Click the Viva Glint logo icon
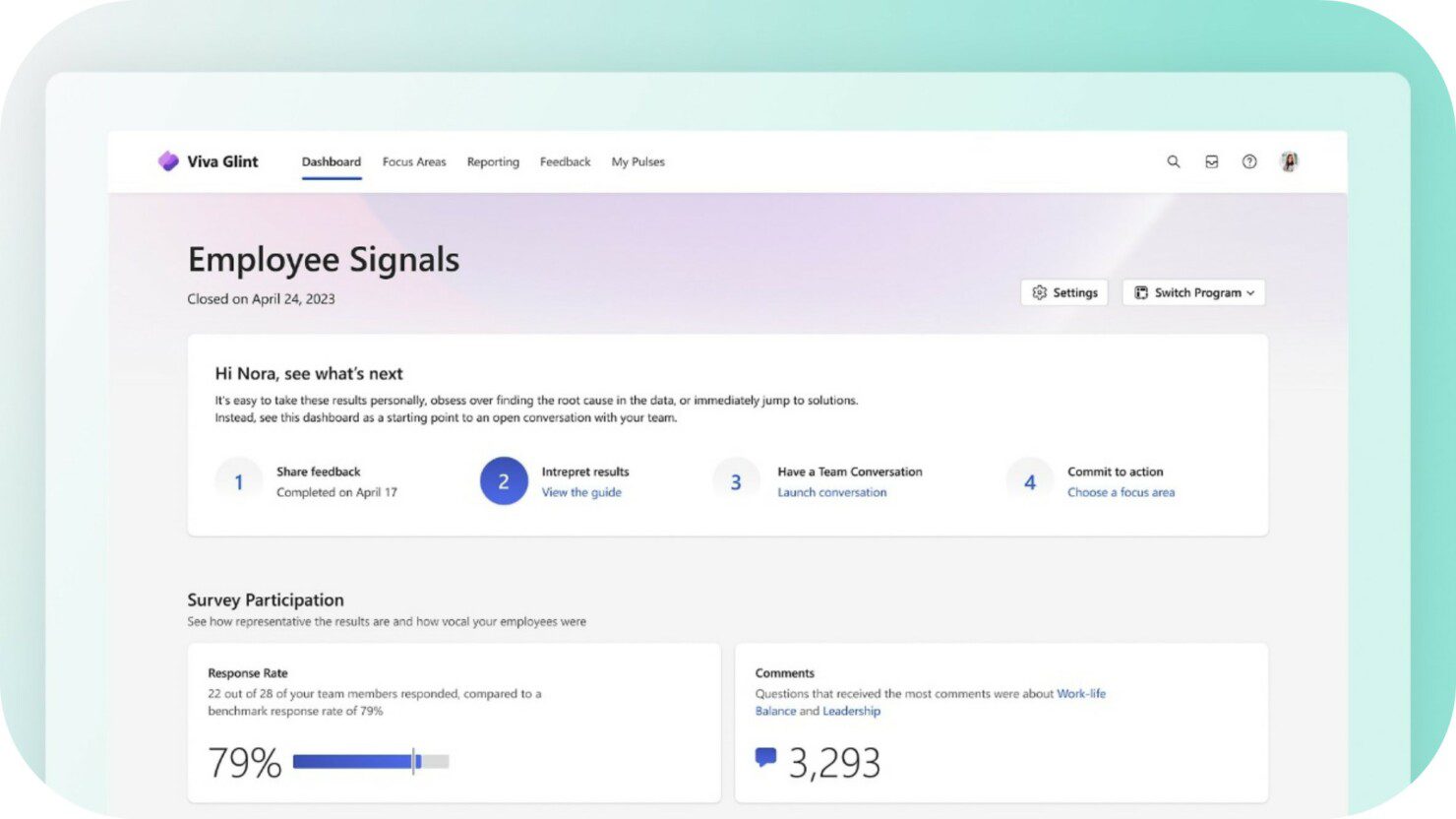This screenshot has height=819, width=1456. coord(167,160)
